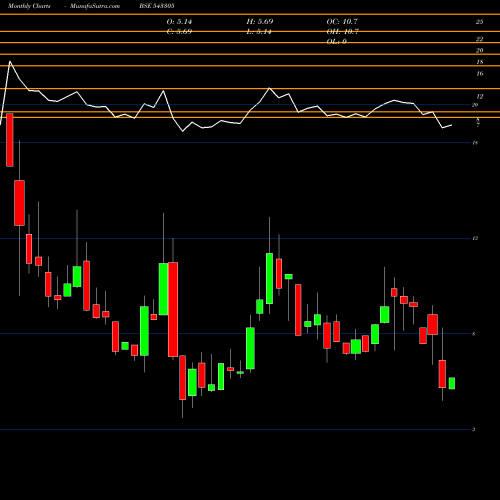Click the 'L: 5.14' low value
Image resolution: width=500 pixels, height=500 pixels.
[x=259, y=32]
